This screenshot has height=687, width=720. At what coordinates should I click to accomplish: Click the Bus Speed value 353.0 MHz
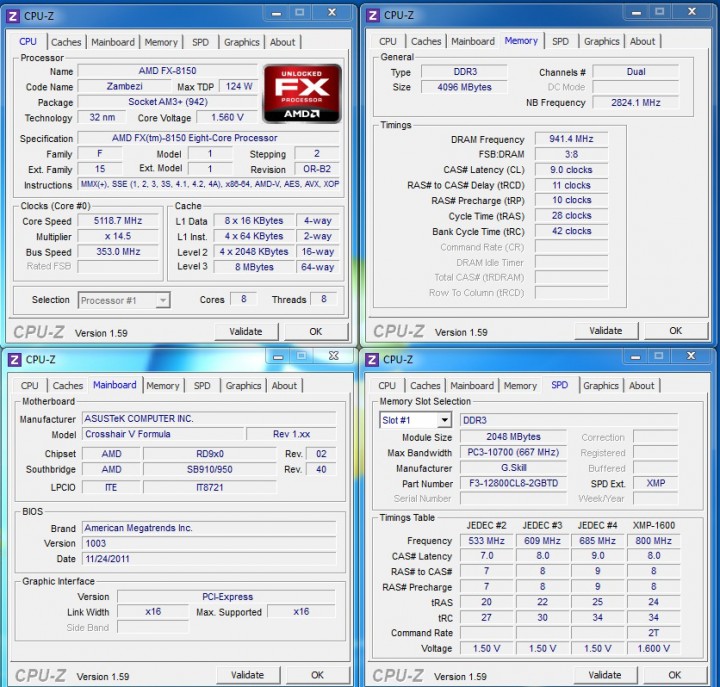coord(118,252)
